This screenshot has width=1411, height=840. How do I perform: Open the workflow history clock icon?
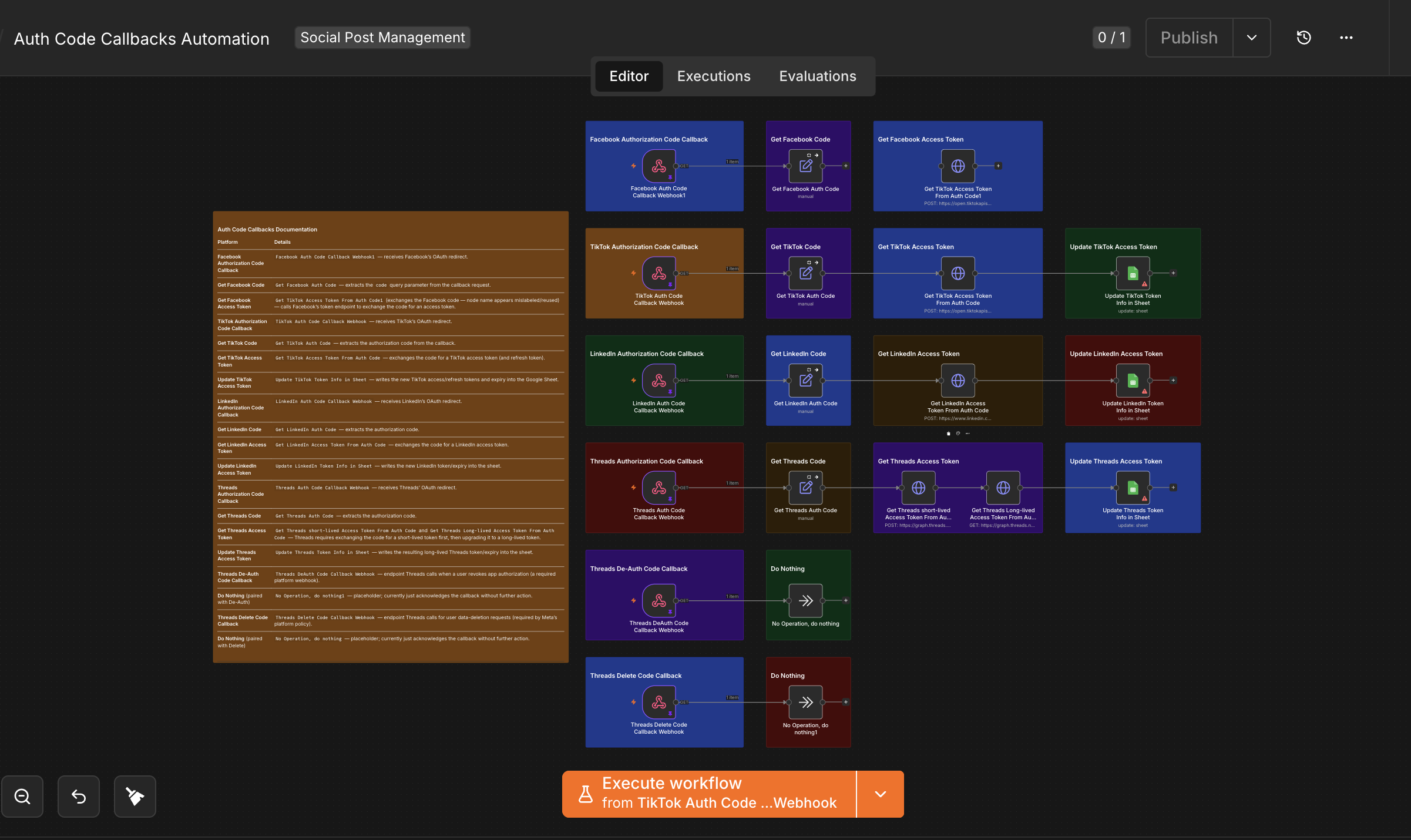click(1304, 38)
